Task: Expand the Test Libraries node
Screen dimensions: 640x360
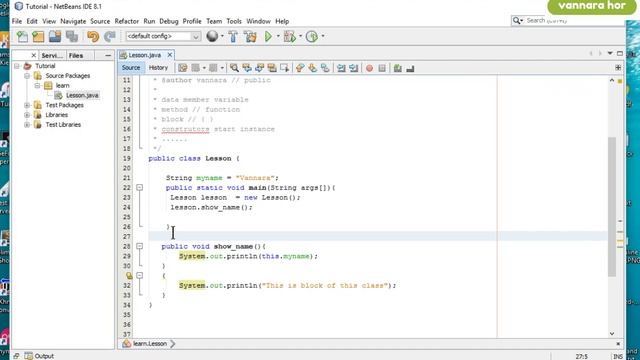Action: (27, 124)
